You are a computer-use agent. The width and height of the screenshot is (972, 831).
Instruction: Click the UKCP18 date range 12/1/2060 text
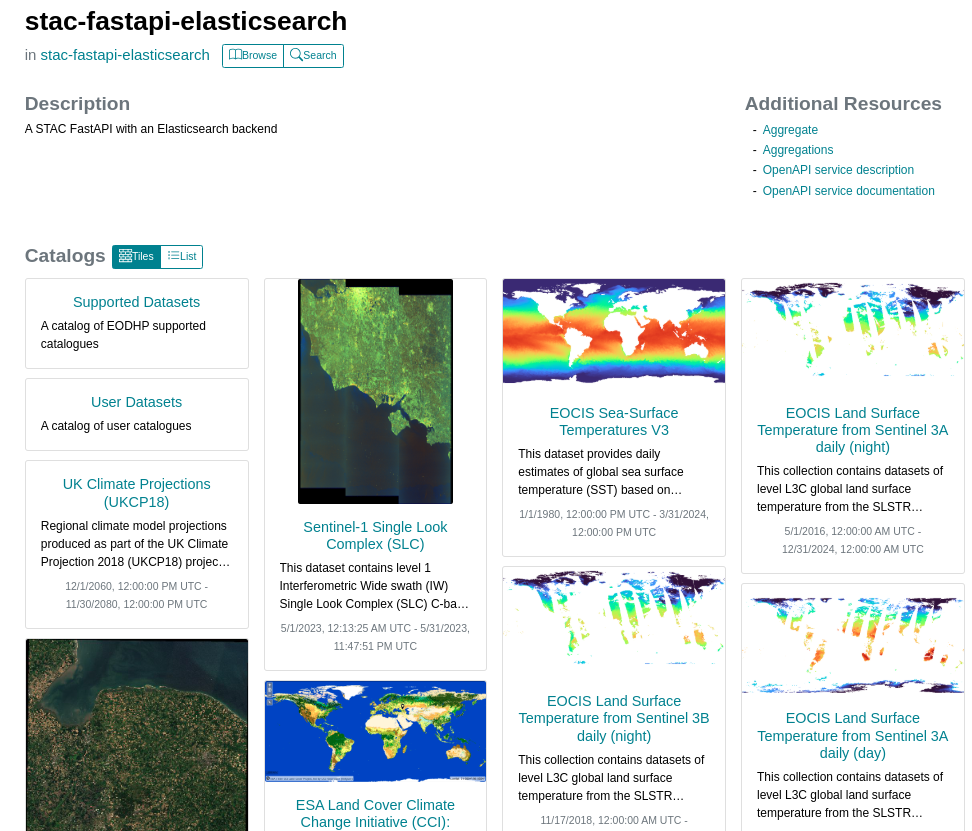click(x=136, y=595)
